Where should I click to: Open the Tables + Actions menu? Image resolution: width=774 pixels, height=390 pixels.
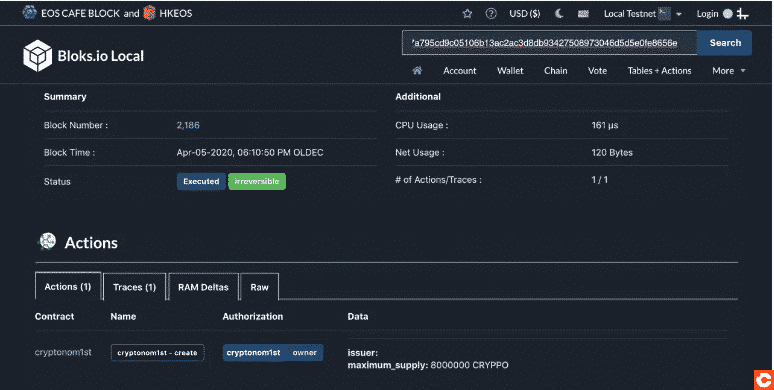659,71
